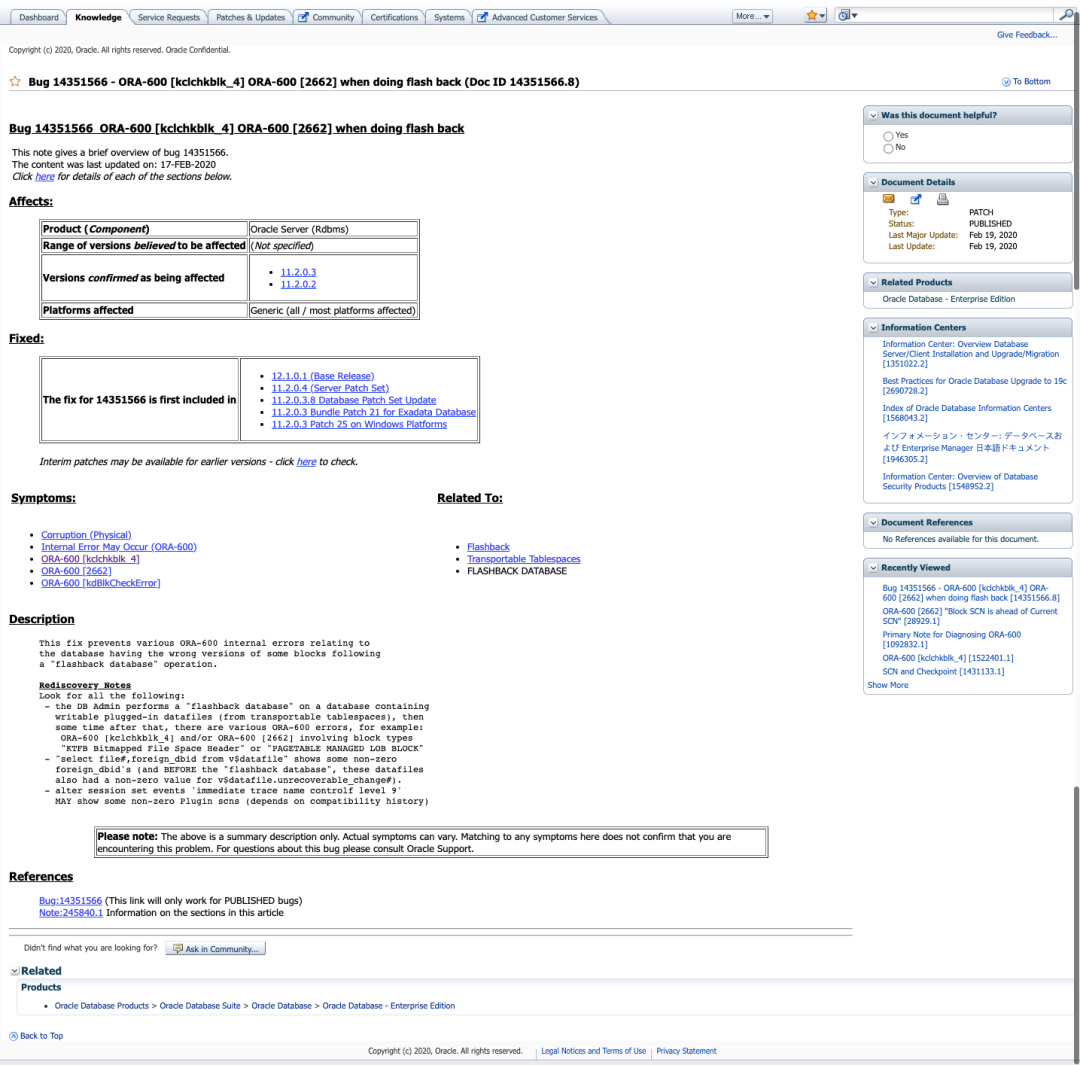The width and height of the screenshot is (1080, 1065).
Task: Print the document via the printer icon
Action: (x=942, y=199)
